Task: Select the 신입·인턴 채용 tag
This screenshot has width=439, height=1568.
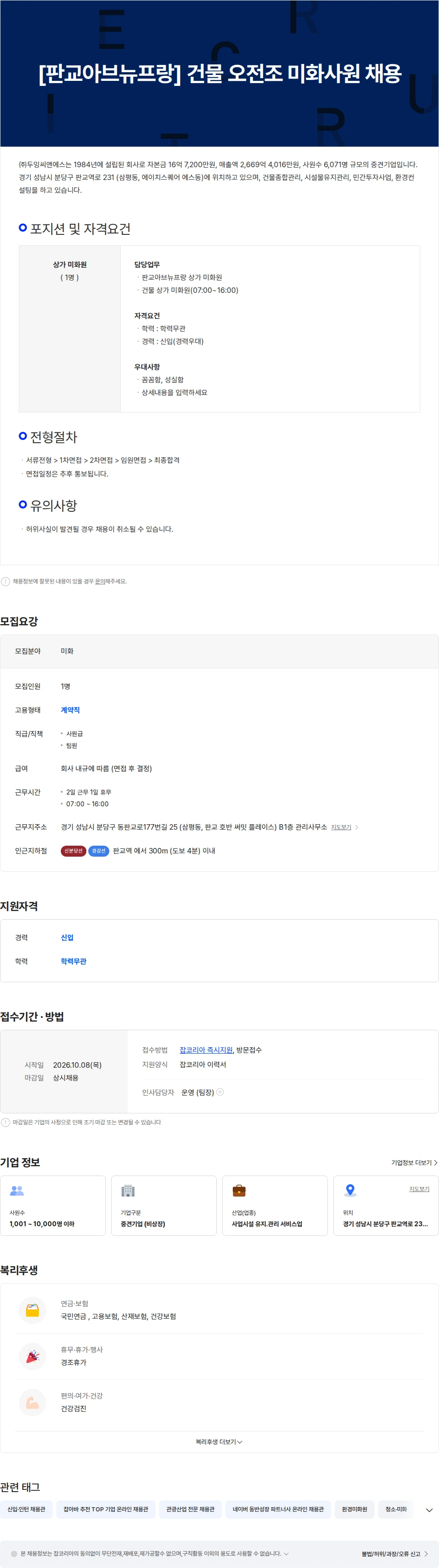Action: point(26,1510)
